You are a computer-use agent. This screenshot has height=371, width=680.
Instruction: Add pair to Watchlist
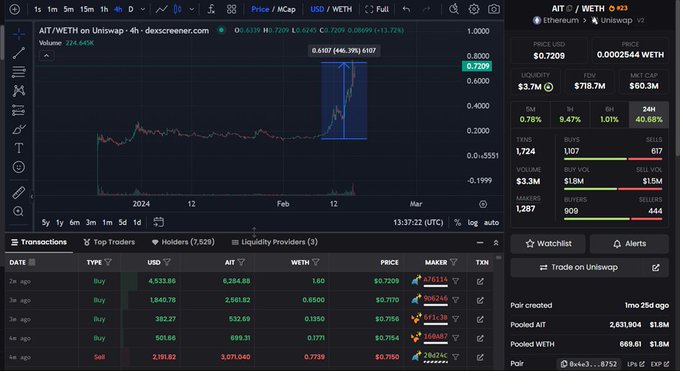click(x=548, y=244)
